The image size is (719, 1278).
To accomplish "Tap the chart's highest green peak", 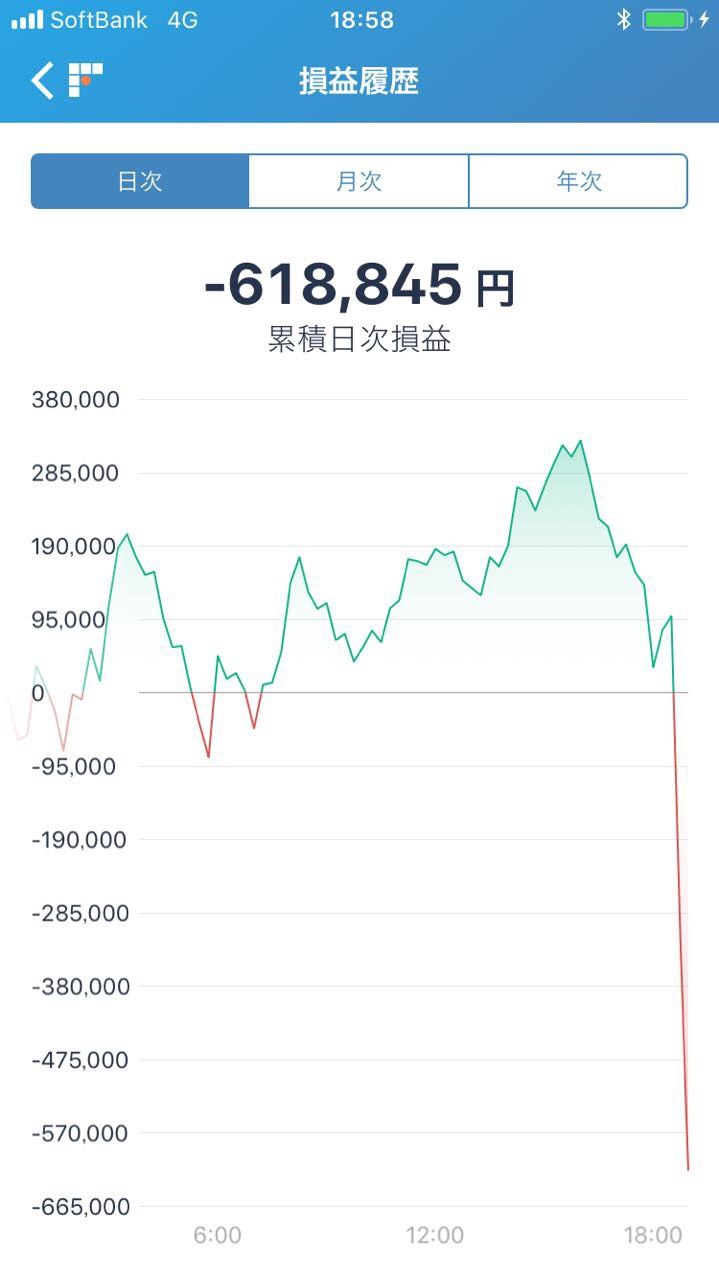I will coord(580,441).
